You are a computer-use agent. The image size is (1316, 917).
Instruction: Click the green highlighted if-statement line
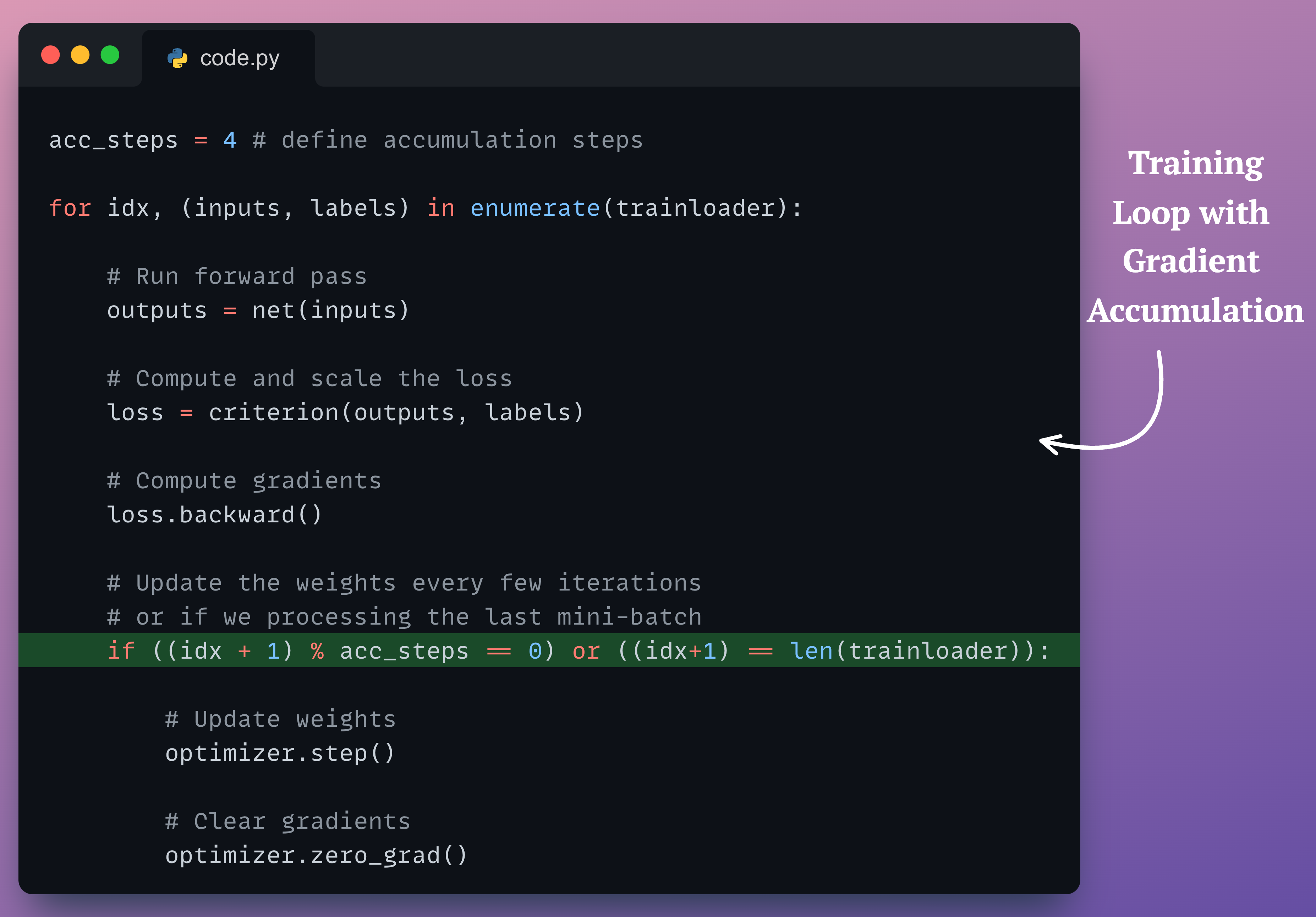coord(578,650)
